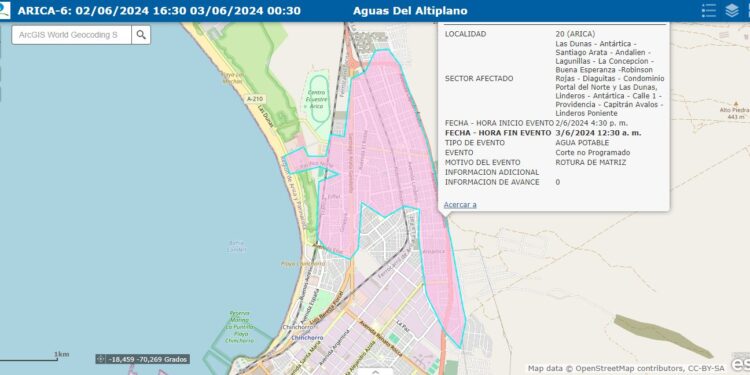The width and height of the screenshot is (750, 375).
Task: Click the 'TIPO DE EVENTO' label
Action: tap(474, 143)
